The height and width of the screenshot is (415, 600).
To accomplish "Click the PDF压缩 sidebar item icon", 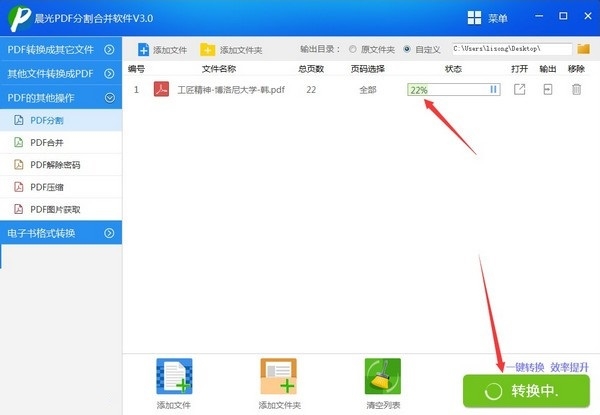I will [18, 187].
